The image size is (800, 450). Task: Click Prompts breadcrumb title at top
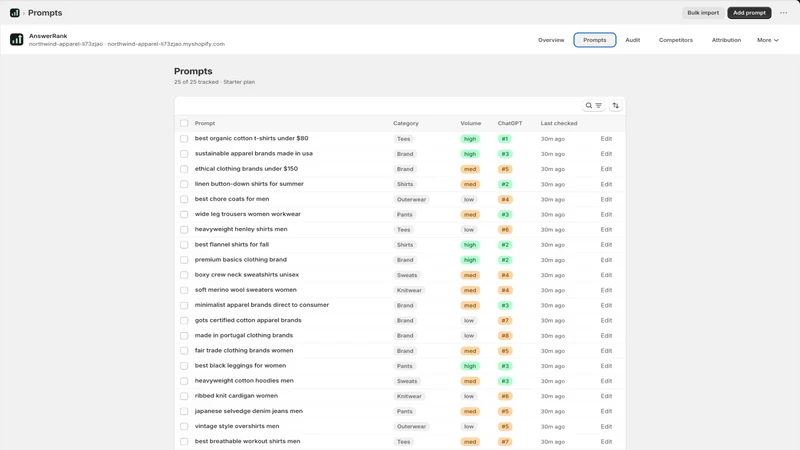click(x=45, y=13)
